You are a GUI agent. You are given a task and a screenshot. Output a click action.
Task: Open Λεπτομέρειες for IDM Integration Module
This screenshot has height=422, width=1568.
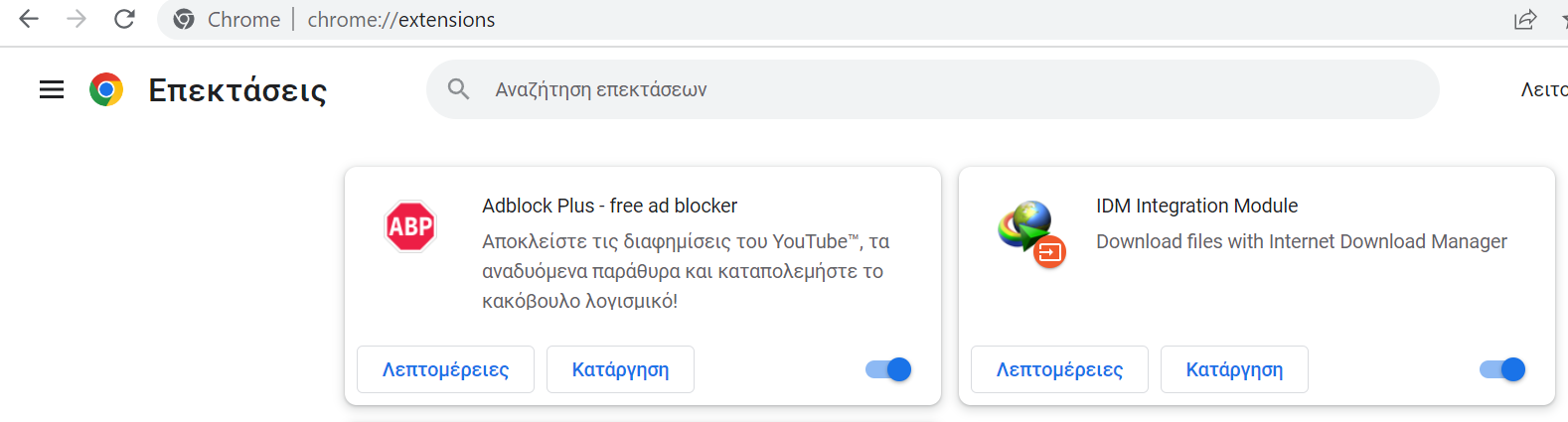pos(1059,369)
